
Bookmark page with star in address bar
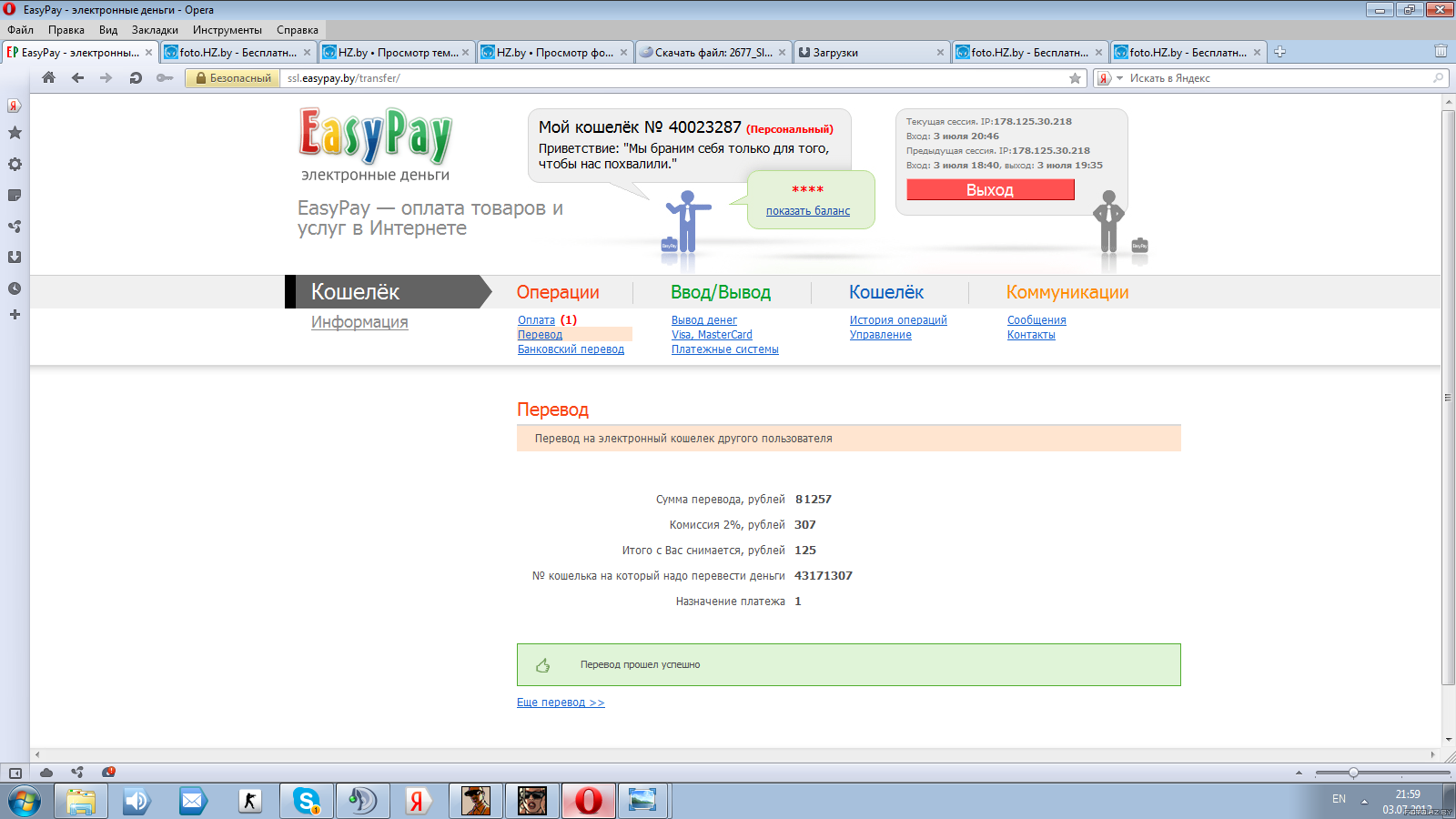coord(1075,78)
